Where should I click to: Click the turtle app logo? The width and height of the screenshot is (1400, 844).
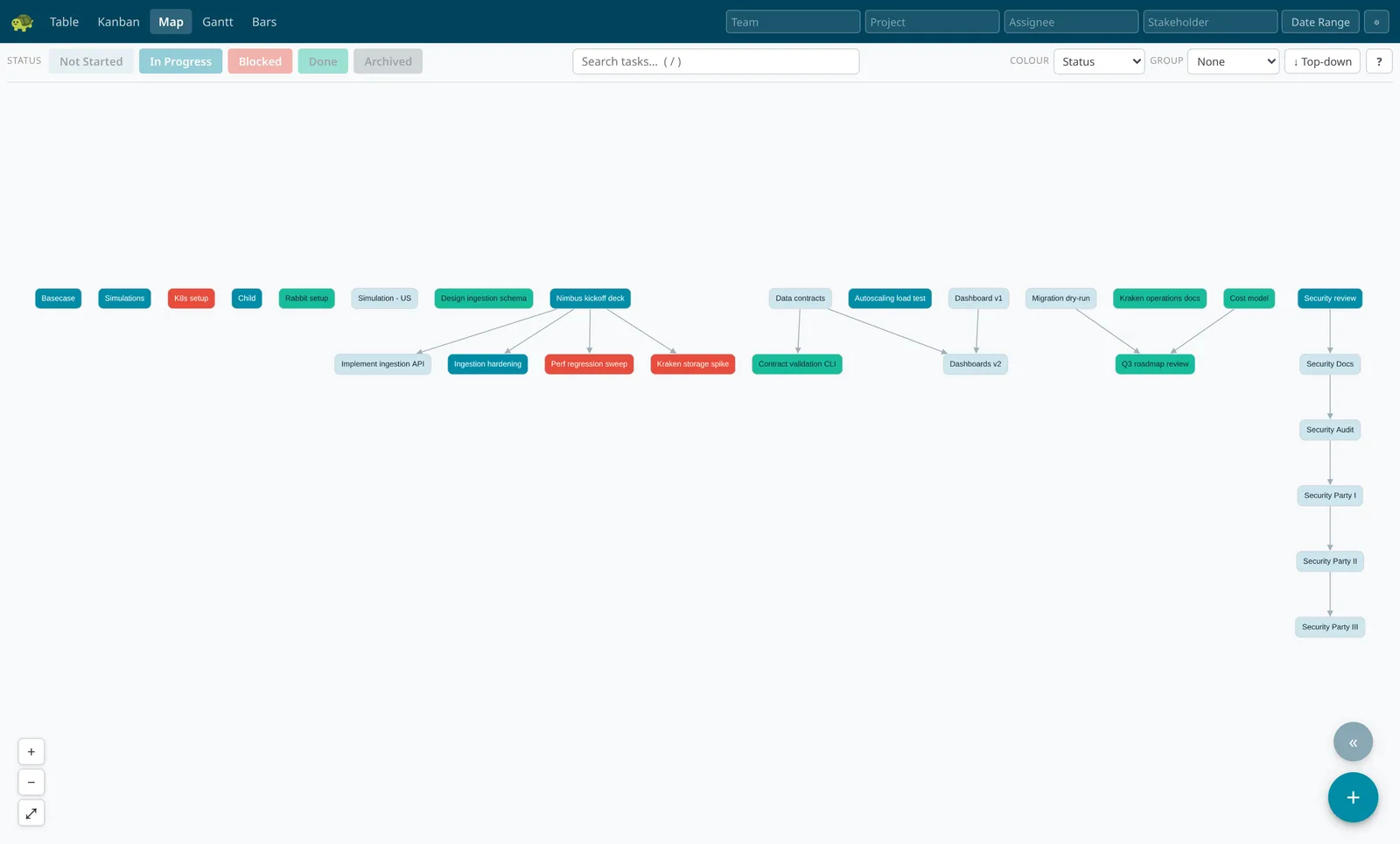pyautogui.click(x=22, y=22)
